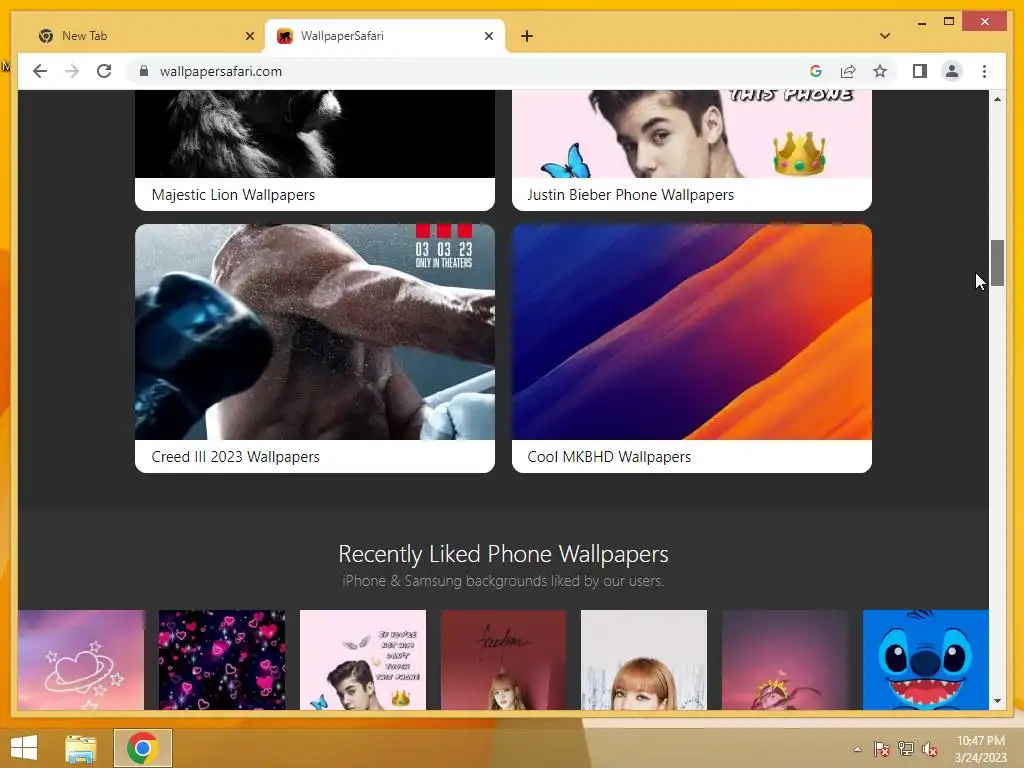Go back using the browser back arrow

40,71
